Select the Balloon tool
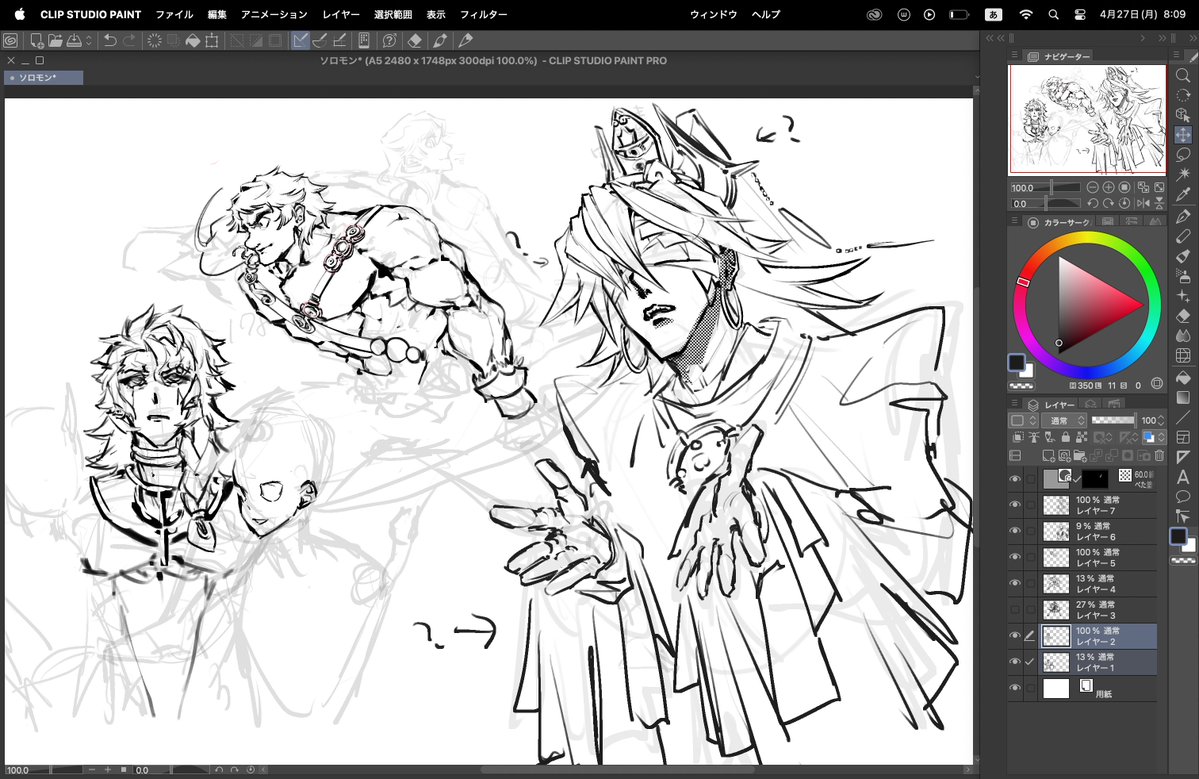This screenshot has height=779, width=1199. (1183, 497)
